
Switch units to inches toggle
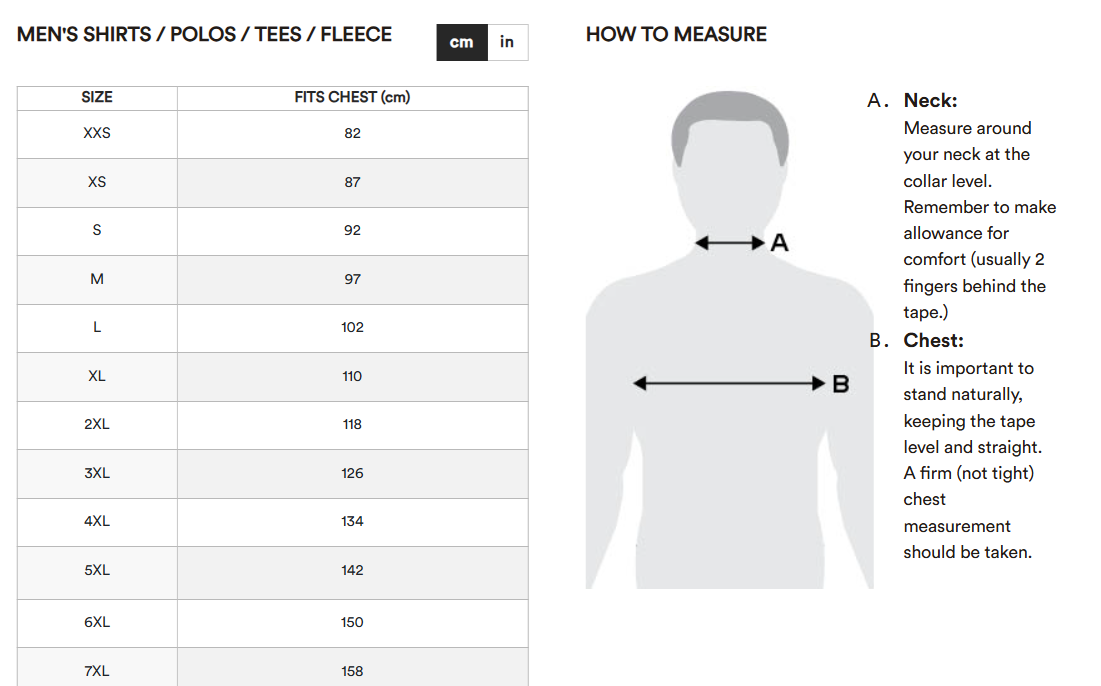[x=508, y=42]
